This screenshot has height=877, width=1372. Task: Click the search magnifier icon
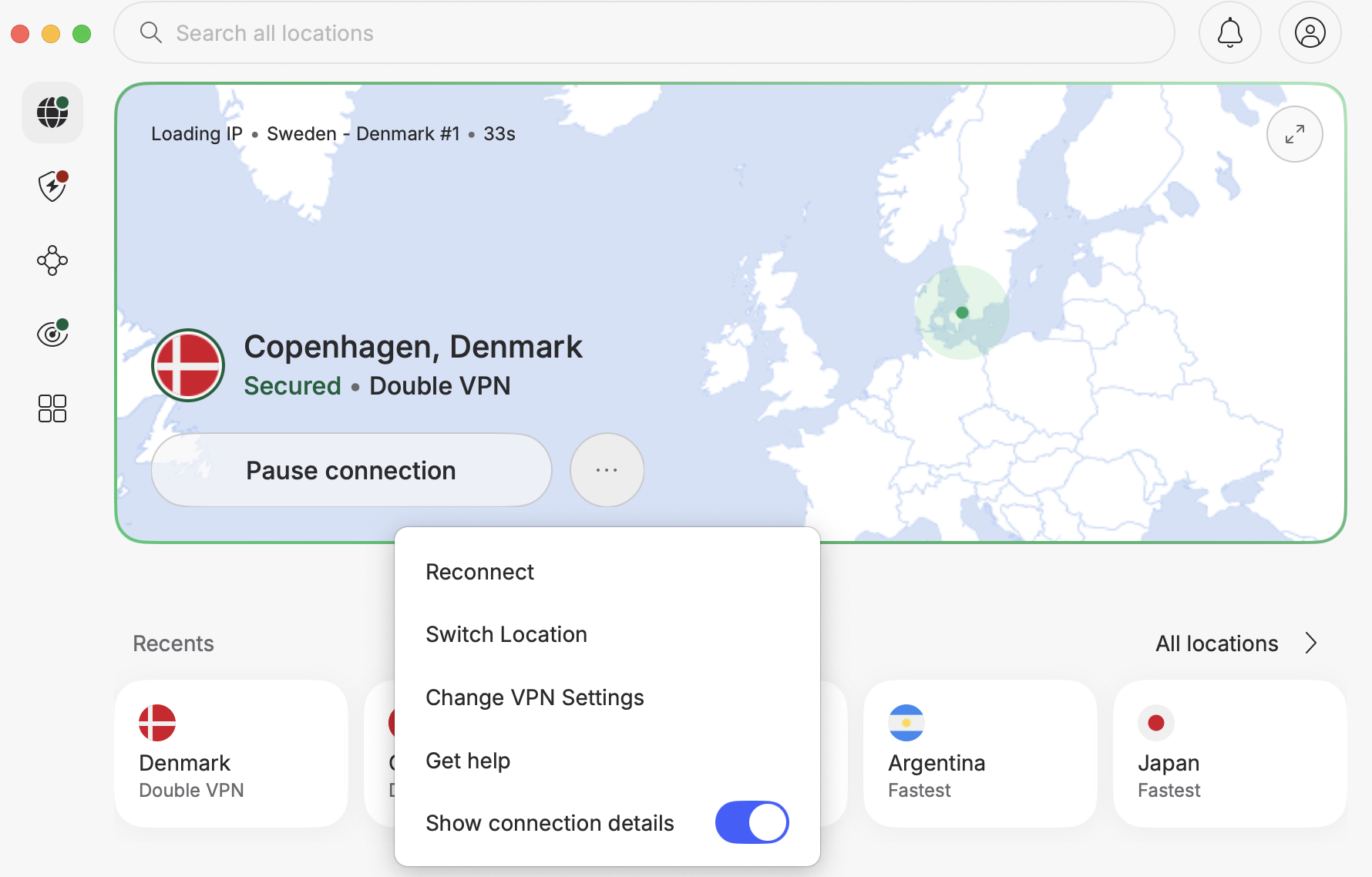click(151, 32)
